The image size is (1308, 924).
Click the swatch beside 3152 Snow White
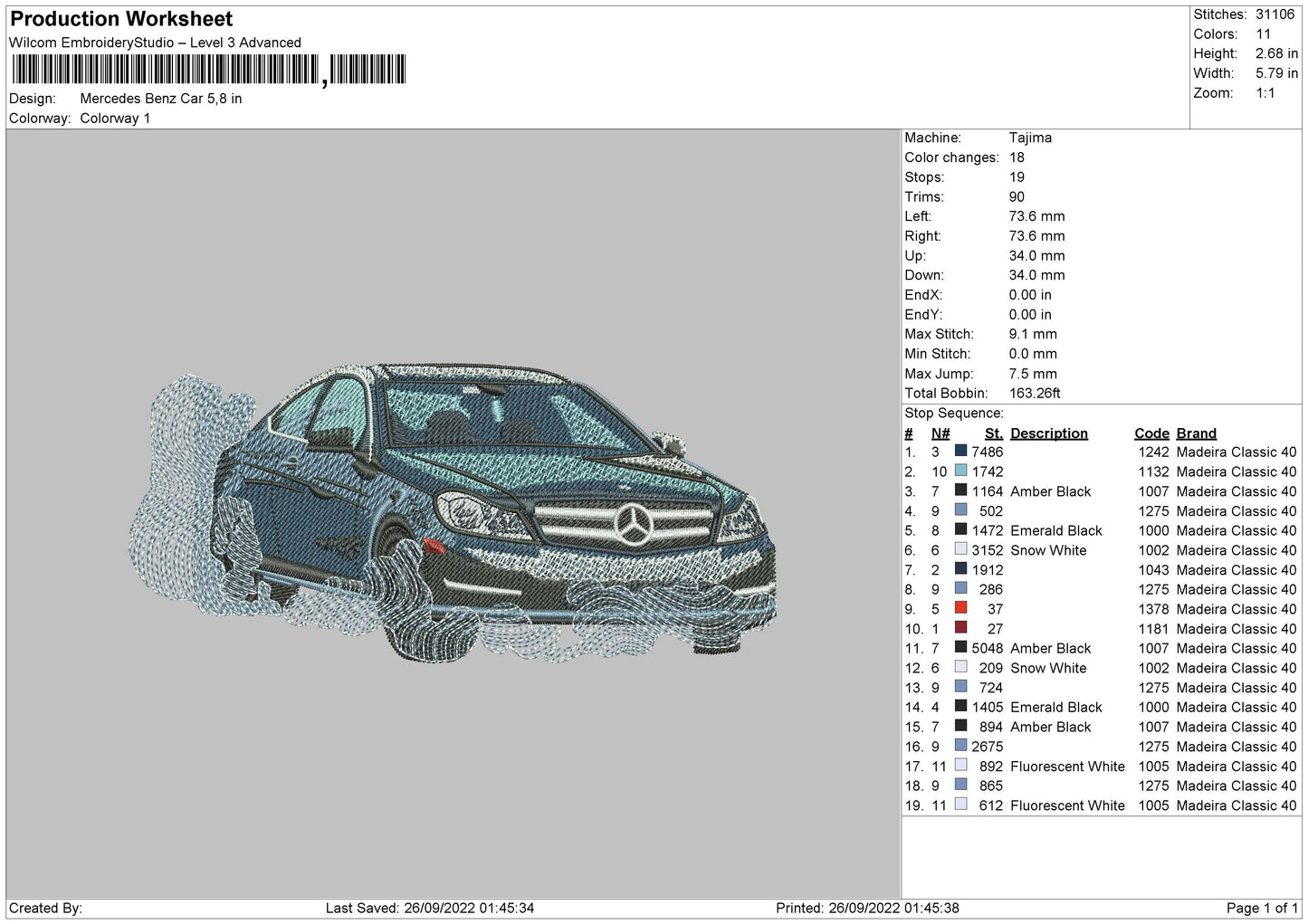coord(960,549)
